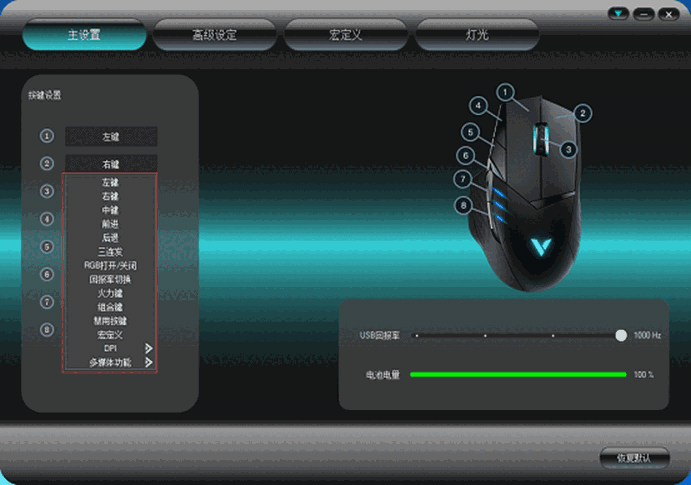This screenshot has width=691, height=485.
Task: Open the 宏定义 tab at top
Action: tap(346, 35)
